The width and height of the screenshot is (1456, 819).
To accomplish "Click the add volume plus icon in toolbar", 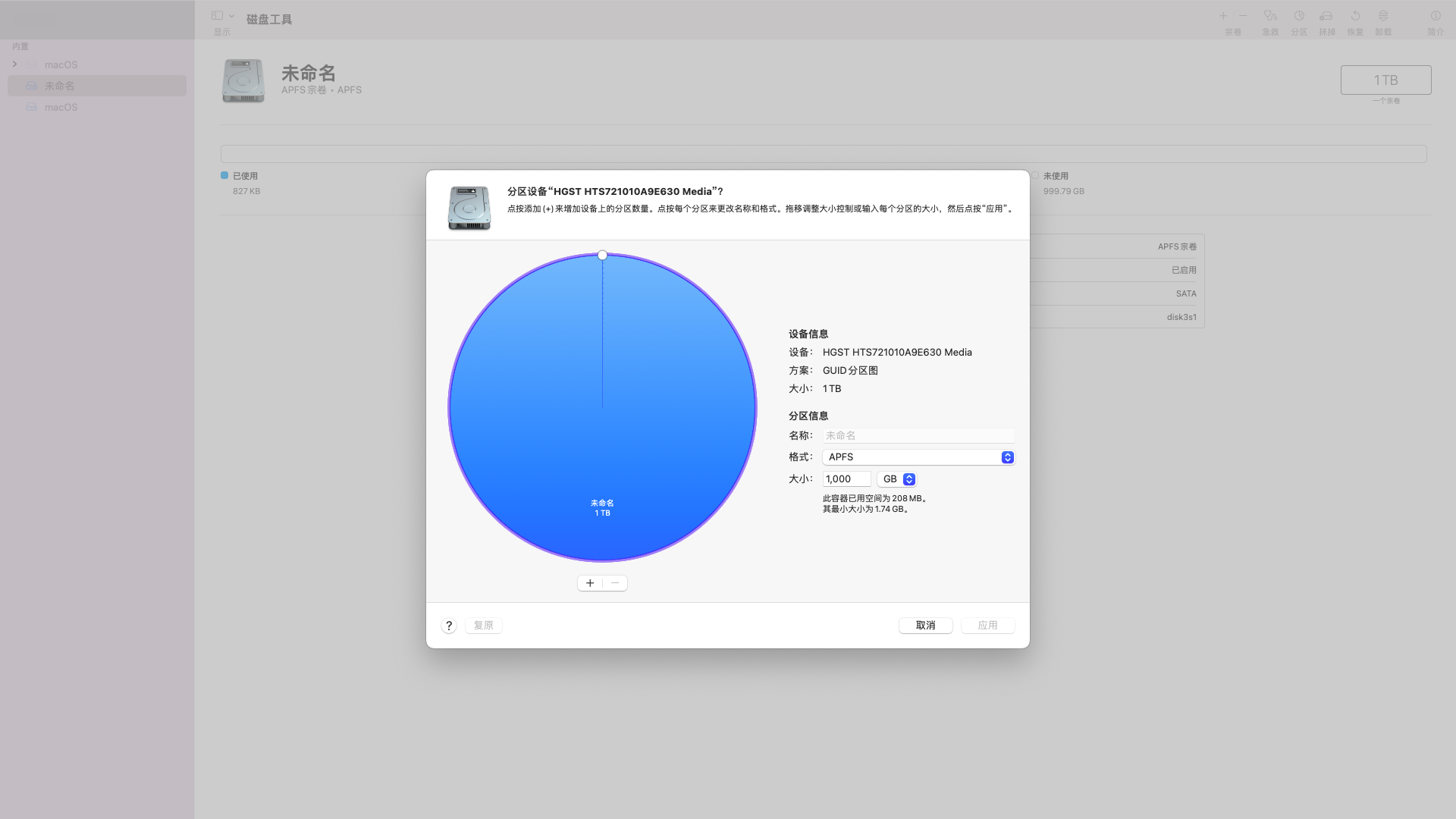I will click(x=1223, y=16).
